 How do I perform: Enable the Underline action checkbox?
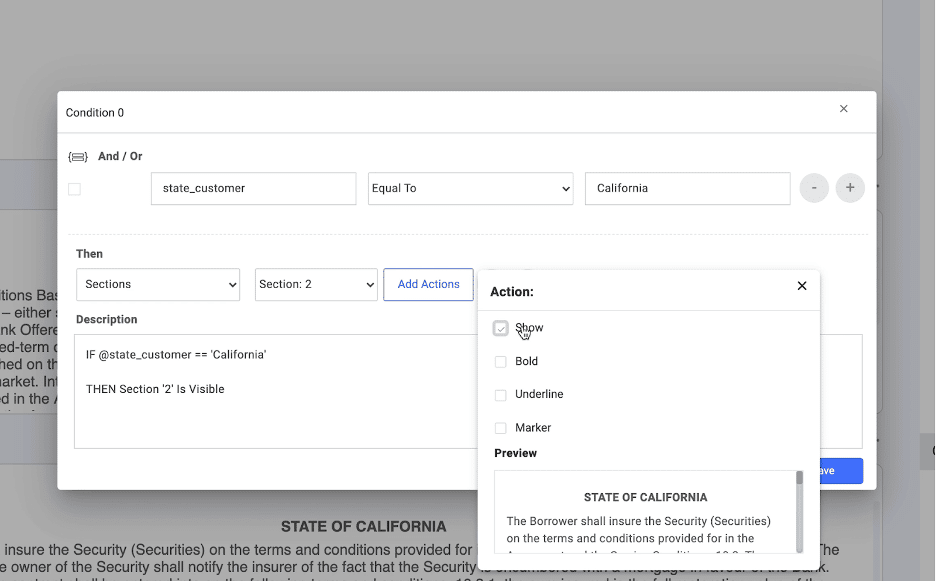501,395
